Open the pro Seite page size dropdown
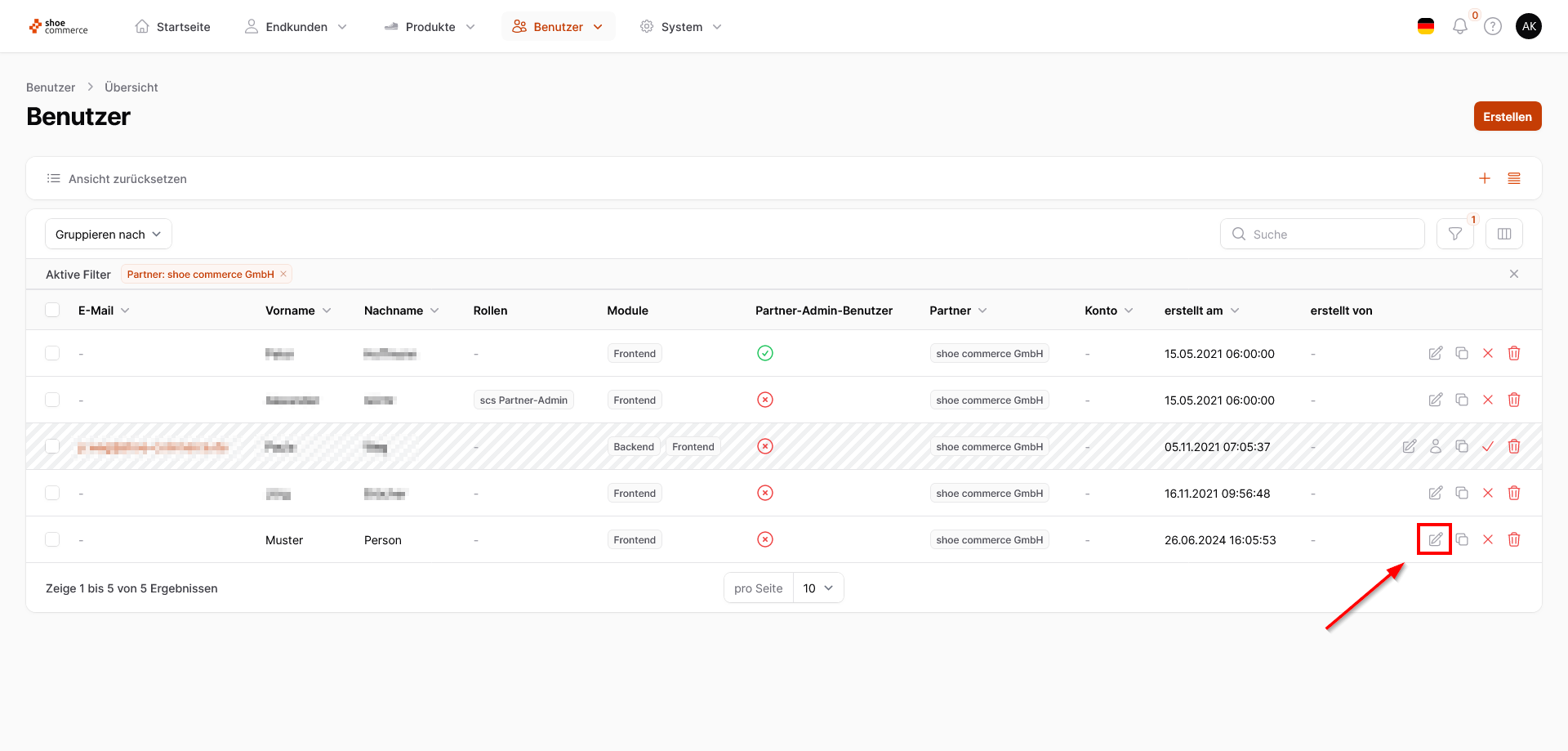This screenshot has height=751, width=1568. 817,588
